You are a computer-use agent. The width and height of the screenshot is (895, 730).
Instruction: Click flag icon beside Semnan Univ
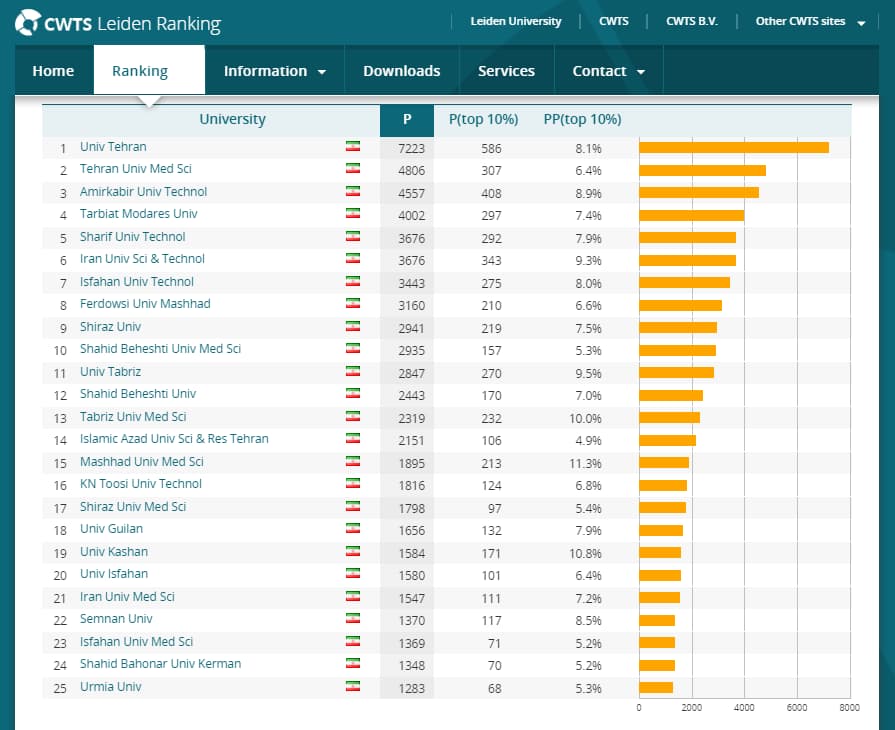353,618
